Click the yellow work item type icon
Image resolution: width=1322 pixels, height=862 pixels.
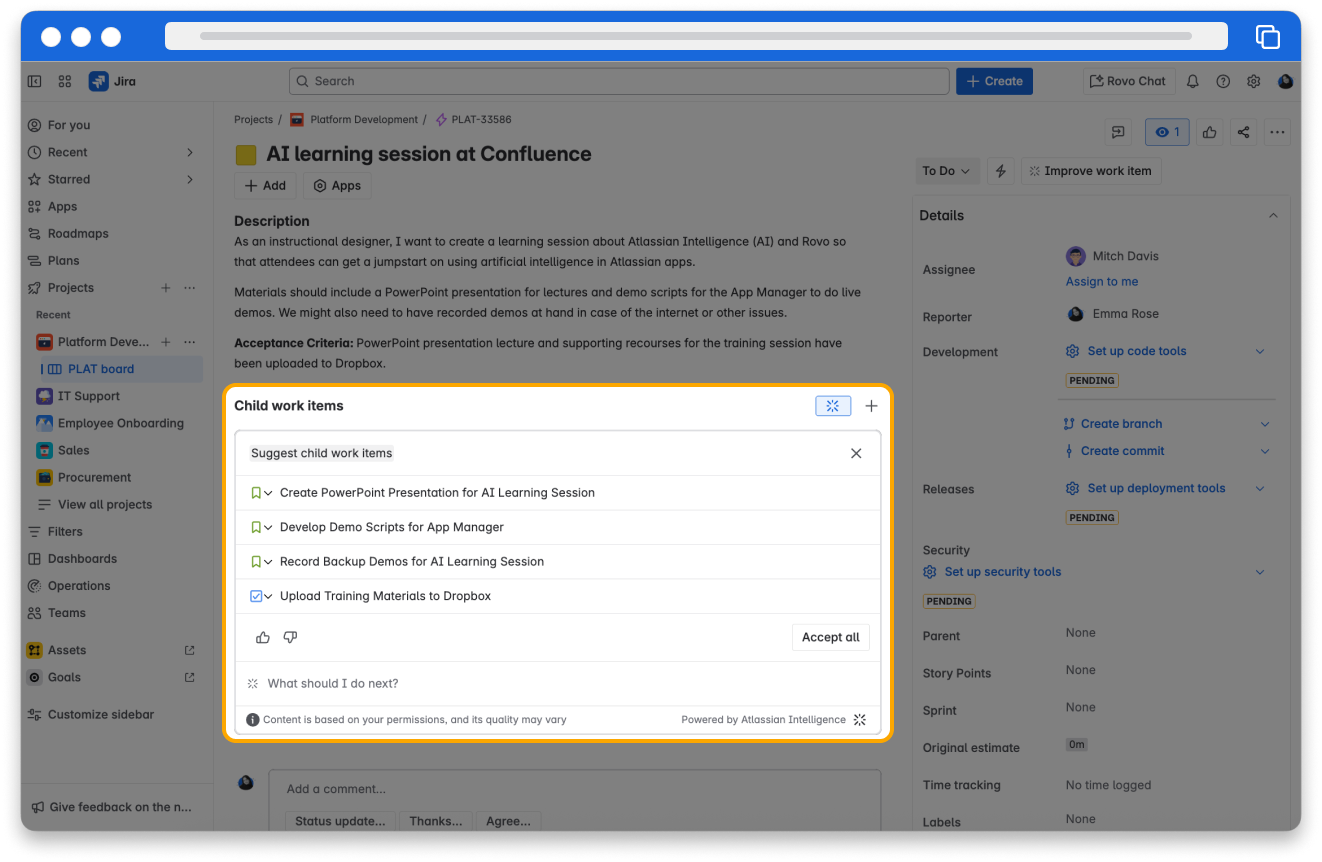point(246,155)
